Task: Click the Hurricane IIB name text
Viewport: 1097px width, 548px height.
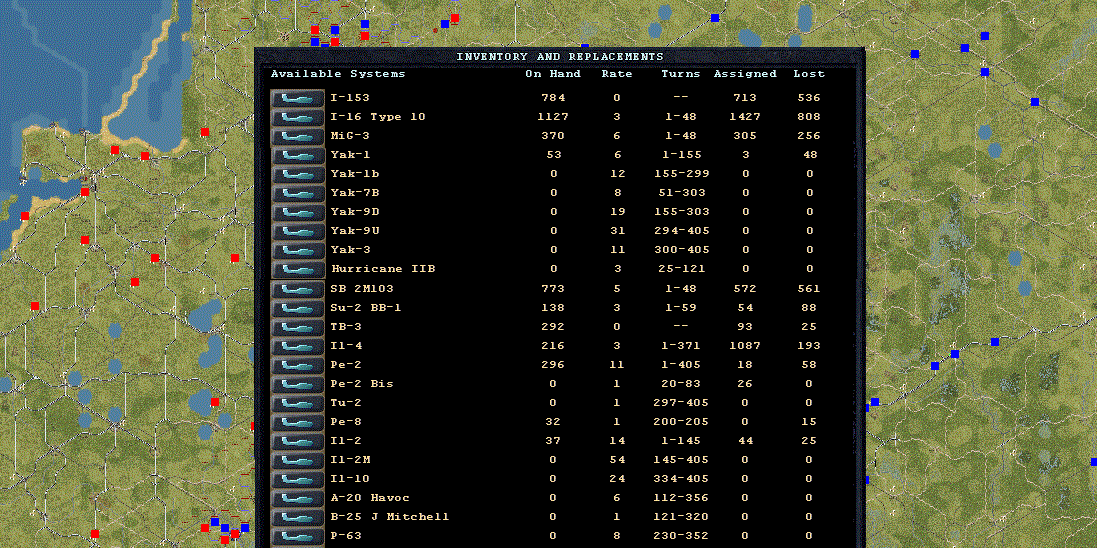Action: coord(383,269)
